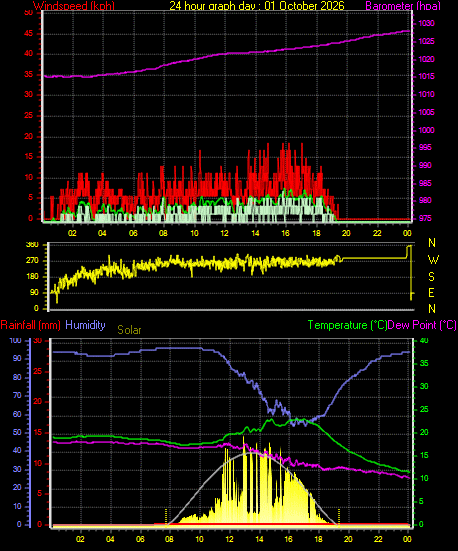The height and width of the screenshot is (551, 458).
Task: Click humidity scale value 100
Action: [x=15, y=341]
